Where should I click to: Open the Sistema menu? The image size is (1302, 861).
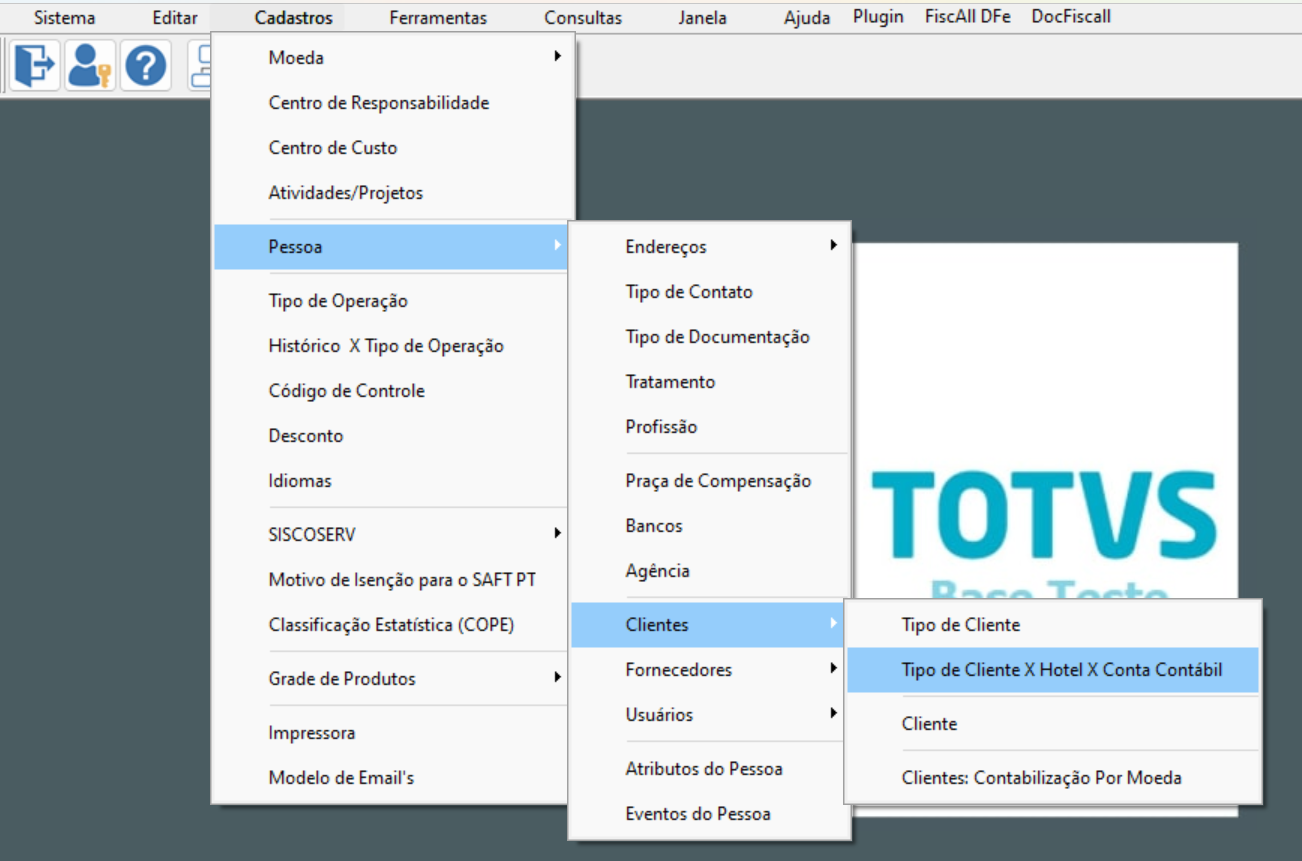click(x=65, y=18)
